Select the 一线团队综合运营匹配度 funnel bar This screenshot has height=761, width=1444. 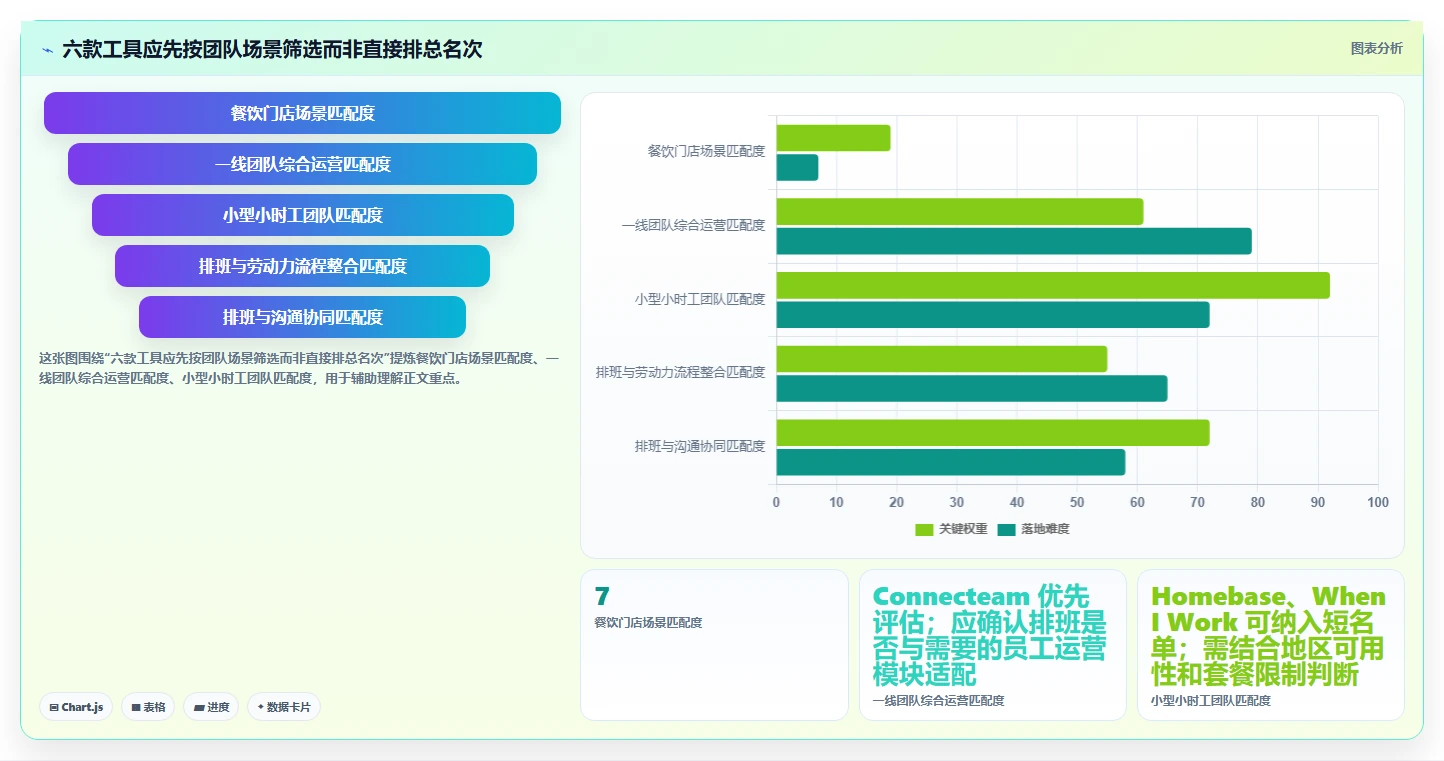[x=302, y=164]
